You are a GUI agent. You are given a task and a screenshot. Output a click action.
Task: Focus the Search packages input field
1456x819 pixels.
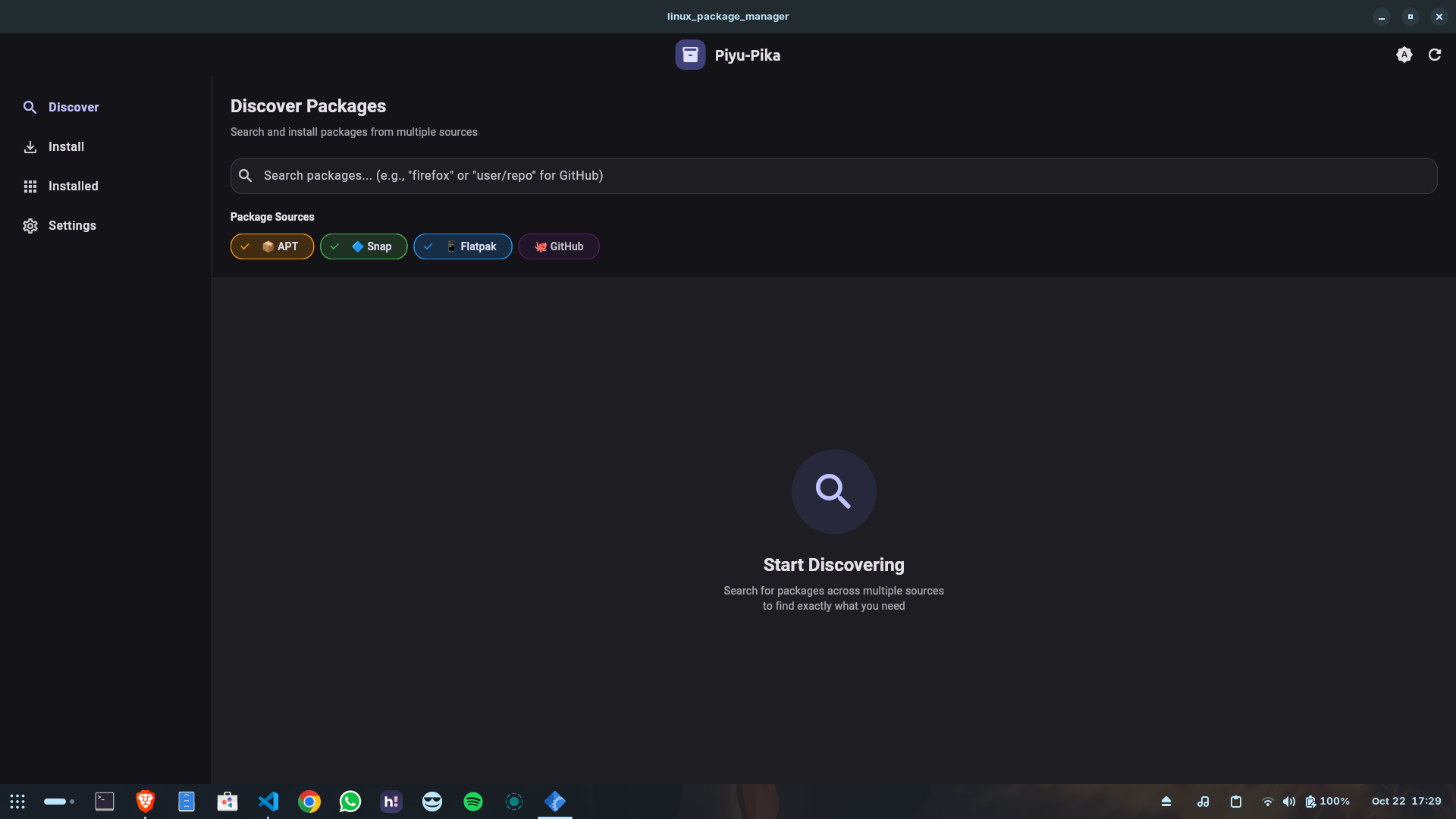[834, 175]
